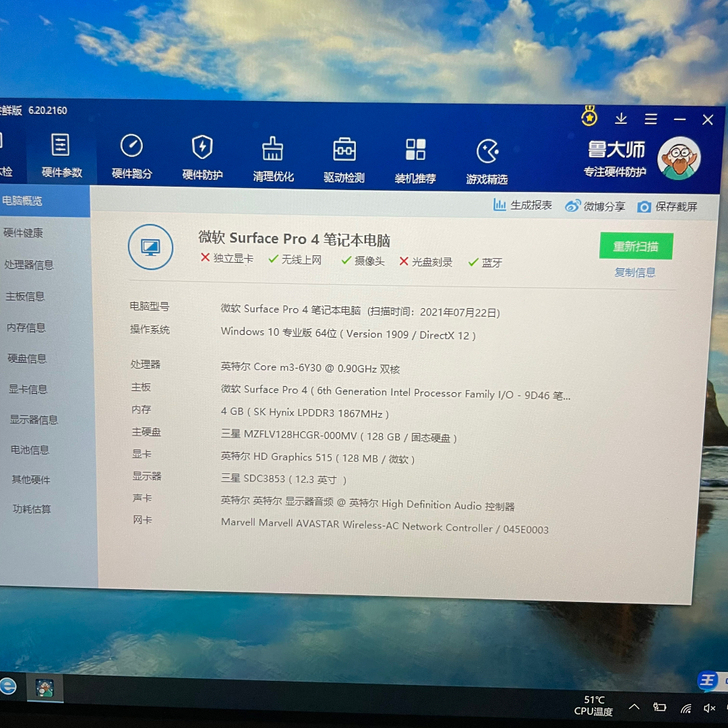Image resolution: width=728 pixels, height=728 pixels.
Task: Click the High Definition Audio line
Action: pyautogui.click(x=367, y=503)
